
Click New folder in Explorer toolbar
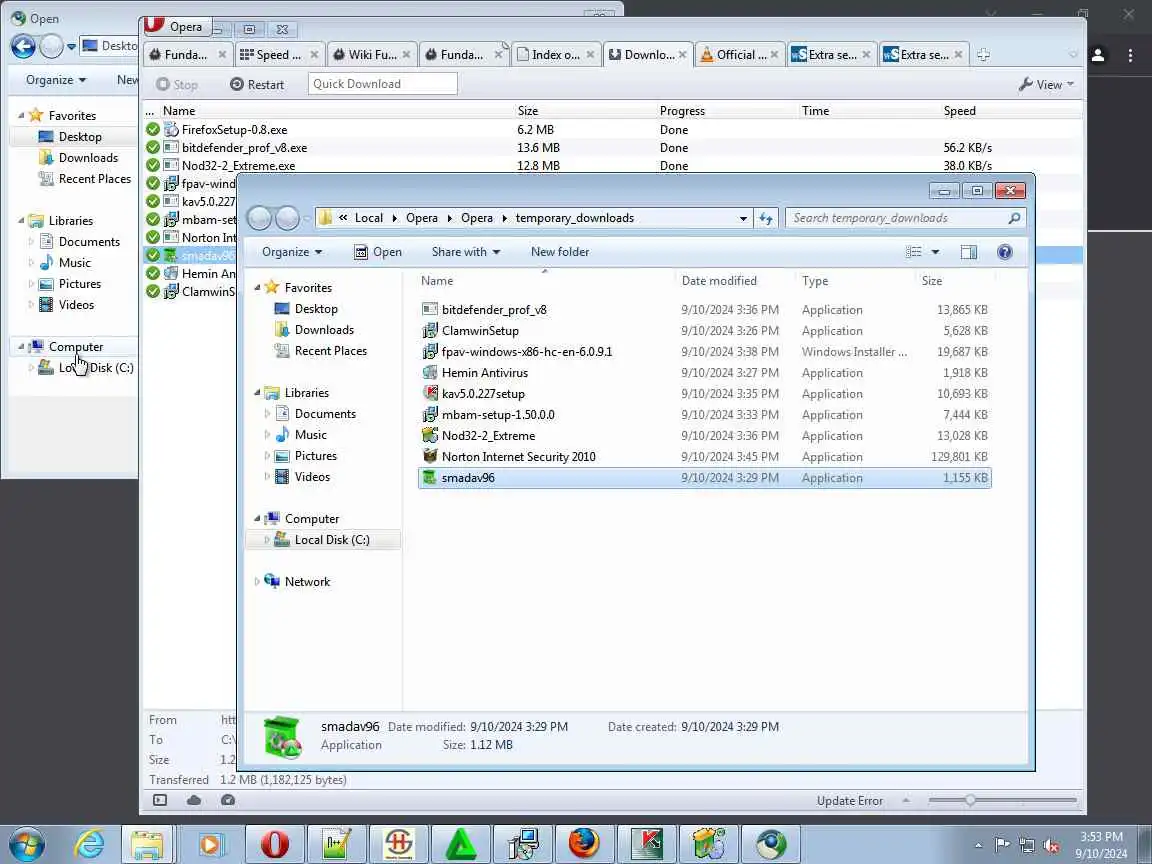(560, 252)
